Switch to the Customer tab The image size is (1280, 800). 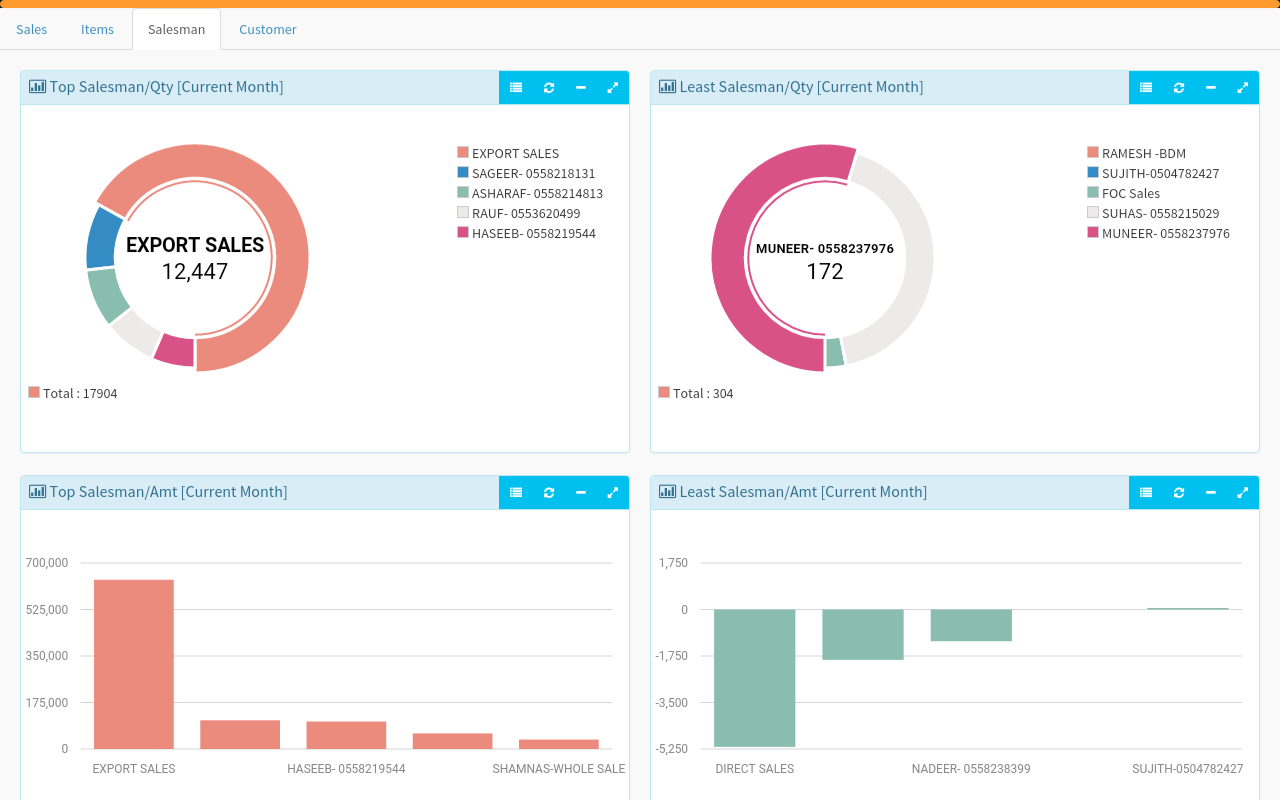coord(268,29)
